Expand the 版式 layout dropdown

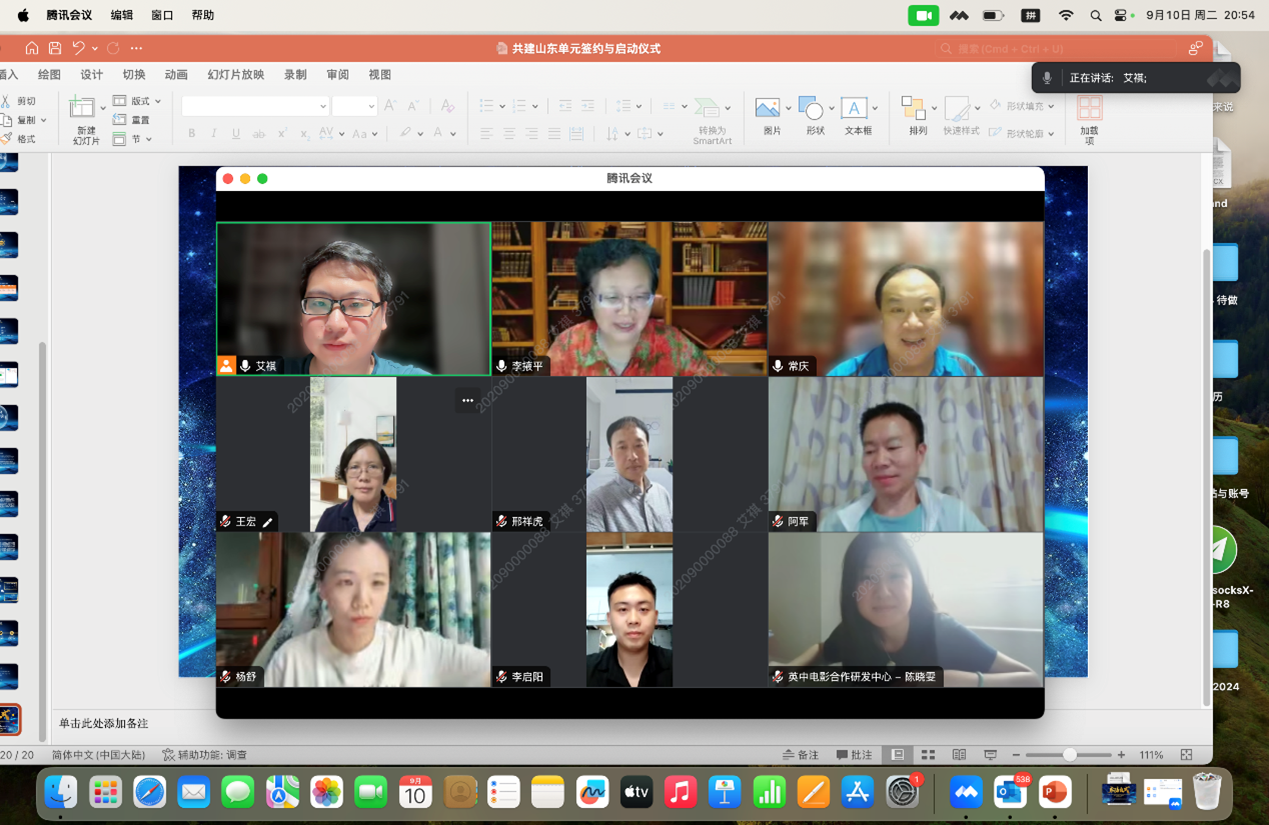pyautogui.click(x=158, y=101)
